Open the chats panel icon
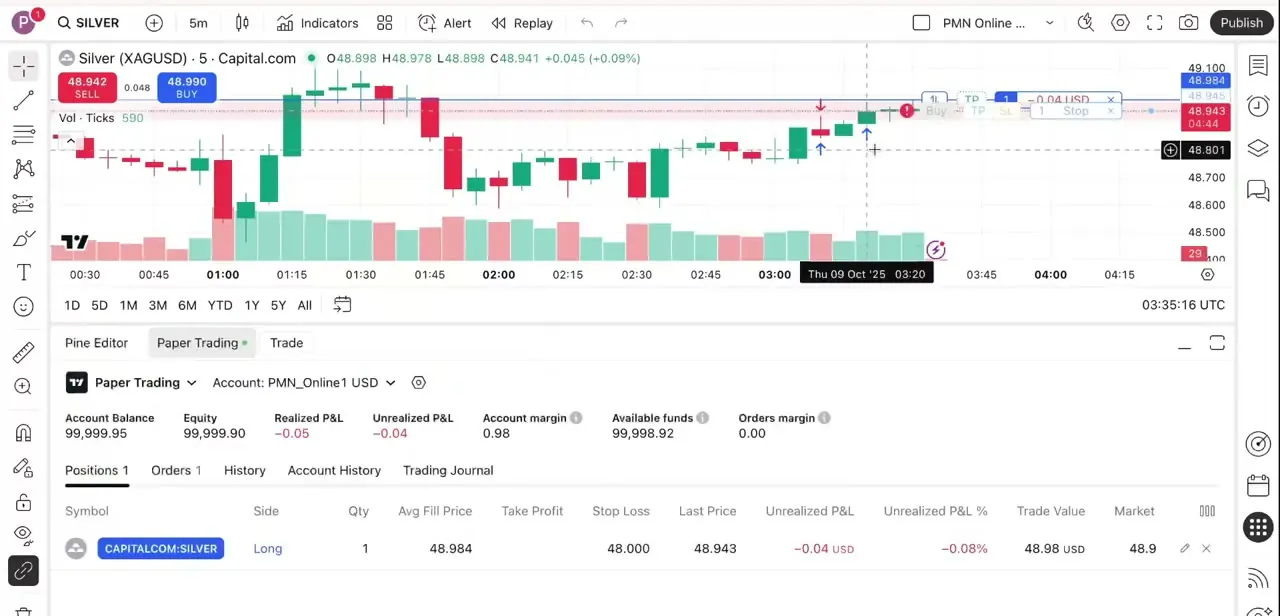 tap(1258, 190)
